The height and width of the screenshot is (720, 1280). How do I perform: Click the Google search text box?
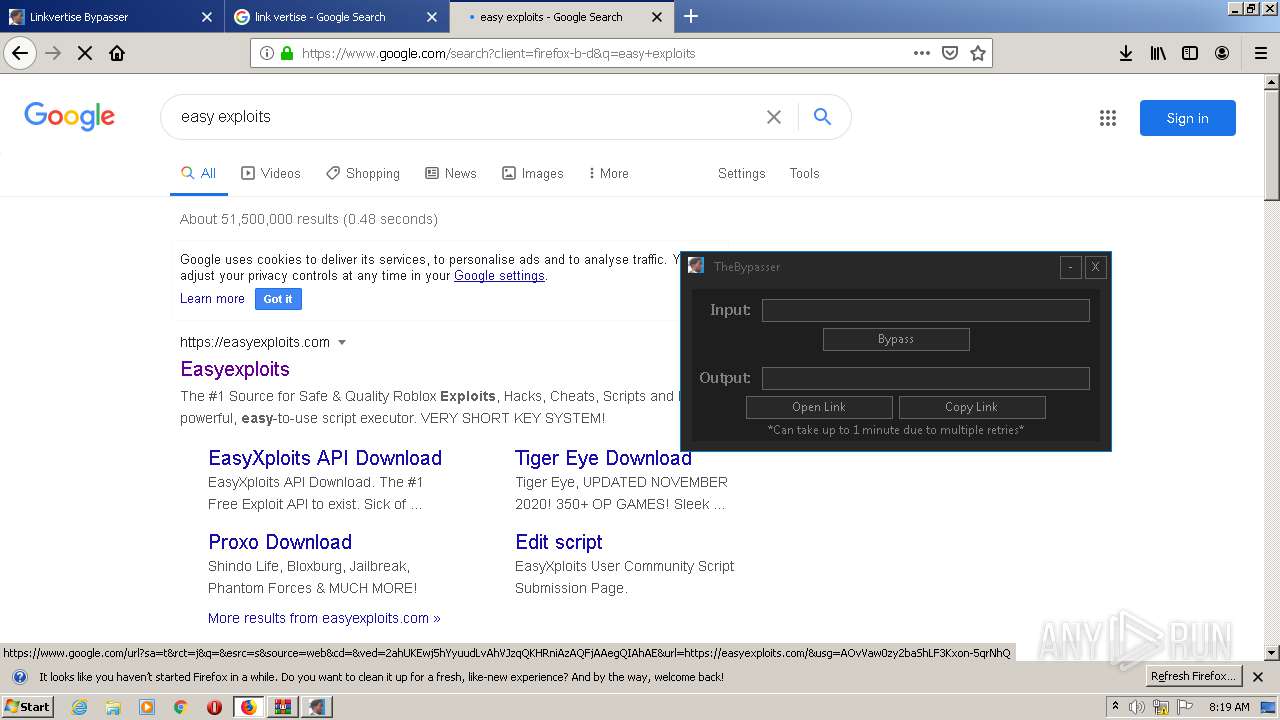click(x=465, y=117)
